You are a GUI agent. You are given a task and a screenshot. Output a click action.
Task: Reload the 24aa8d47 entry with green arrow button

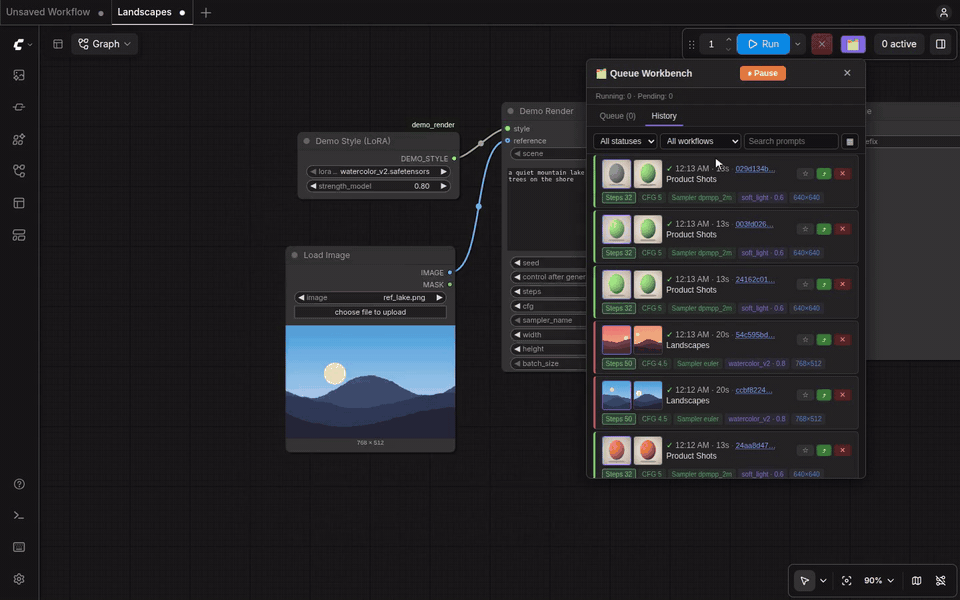824,450
